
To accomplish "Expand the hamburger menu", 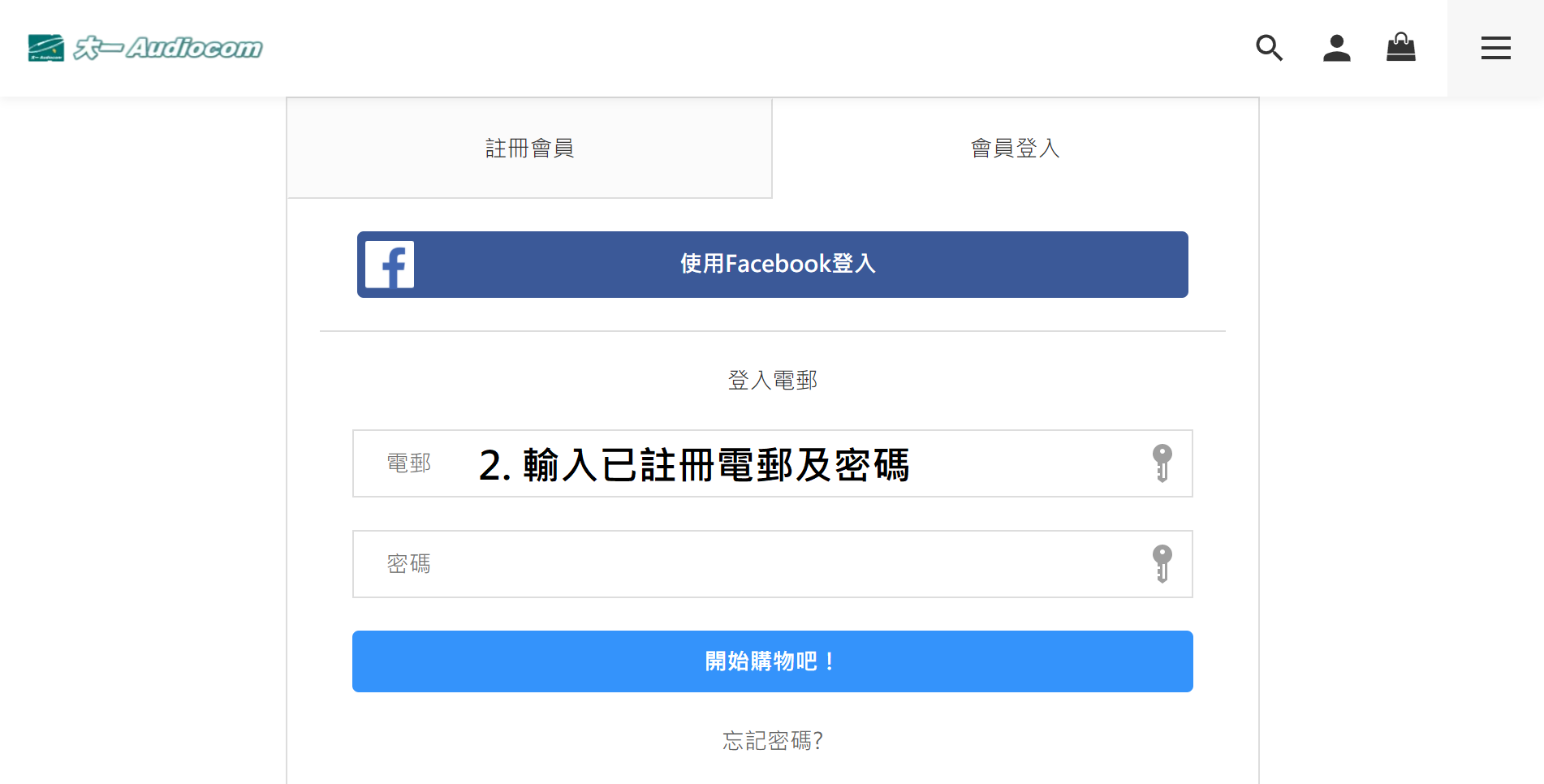I will 1495,48.
